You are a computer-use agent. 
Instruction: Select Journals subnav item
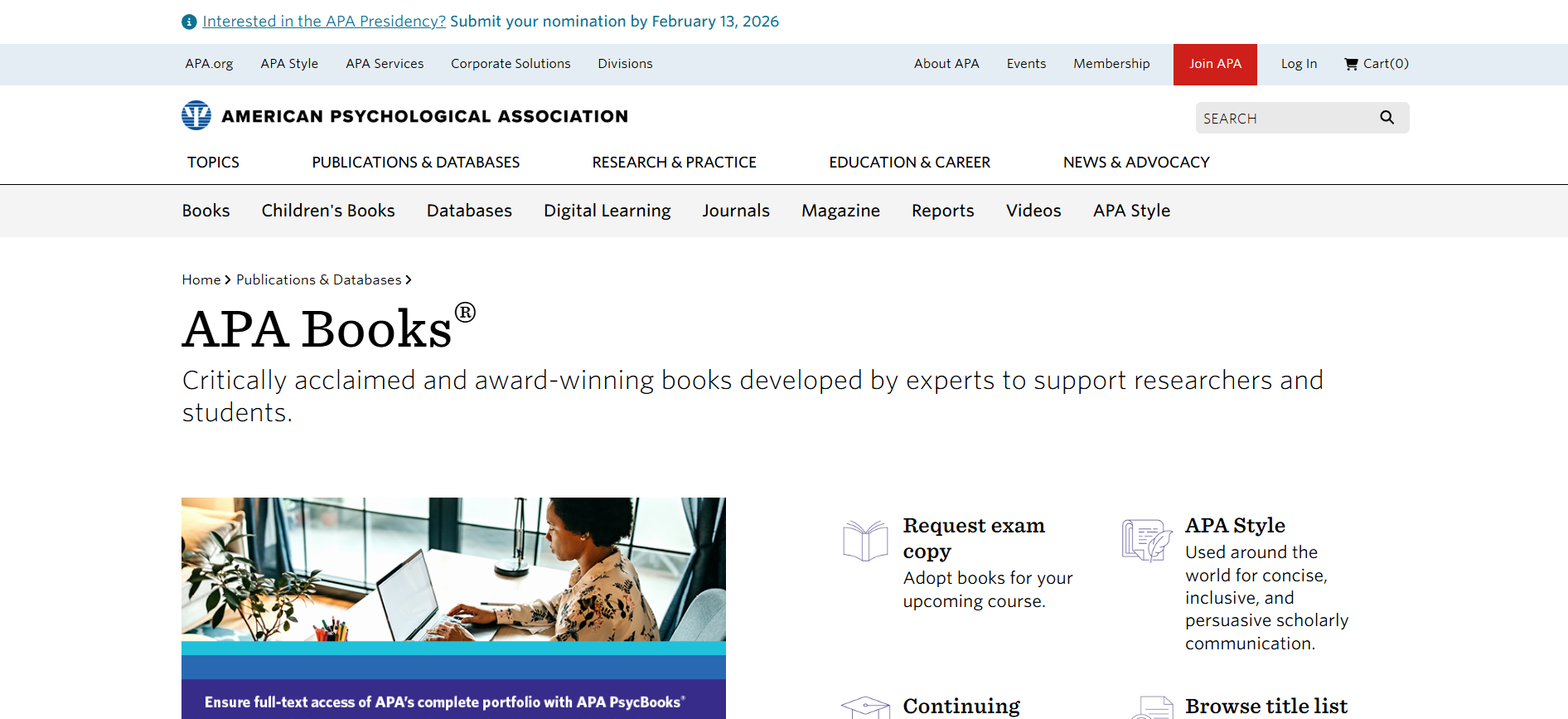(x=736, y=211)
